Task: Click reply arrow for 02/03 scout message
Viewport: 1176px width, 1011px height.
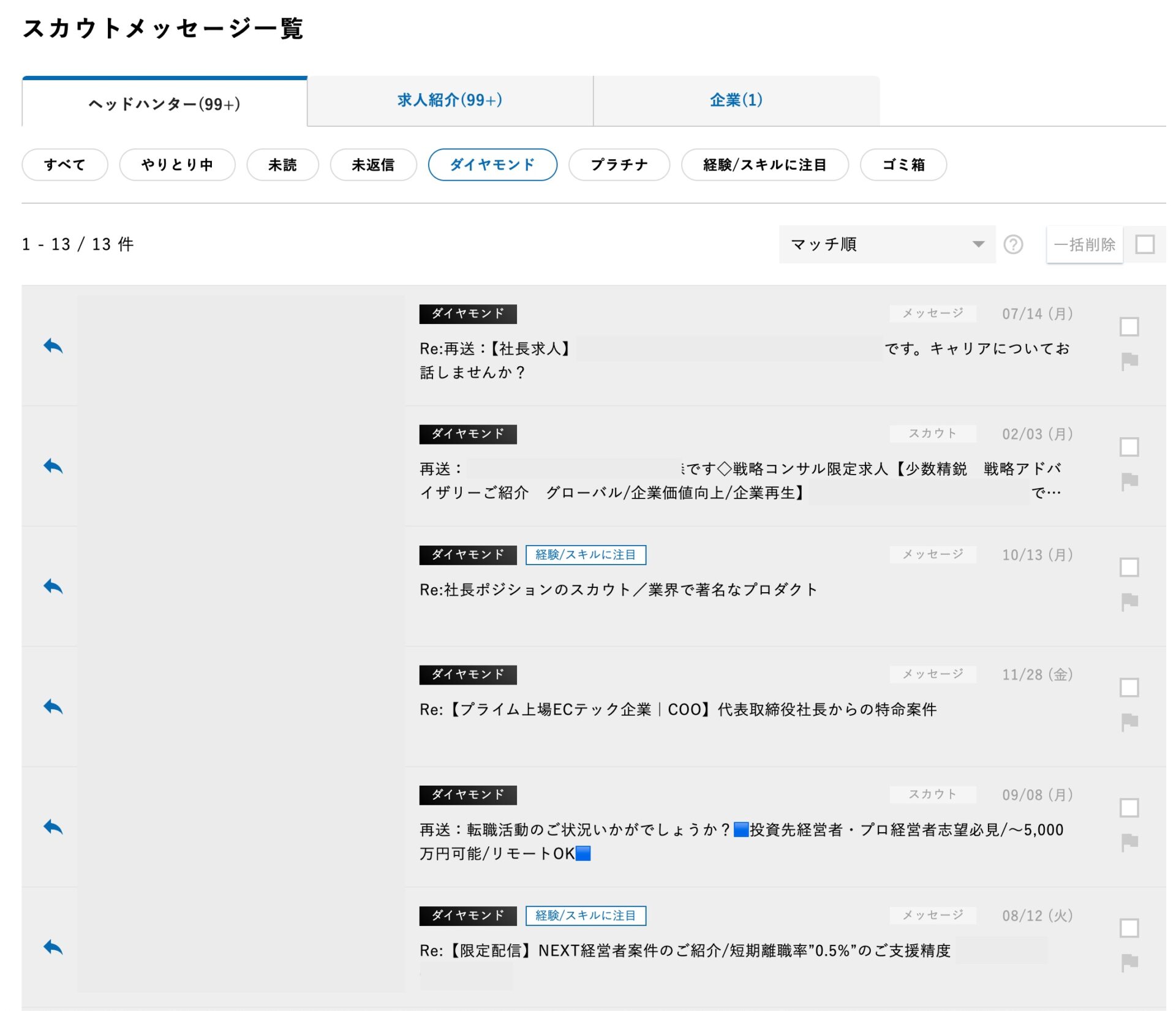Action: tap(53, 467)
